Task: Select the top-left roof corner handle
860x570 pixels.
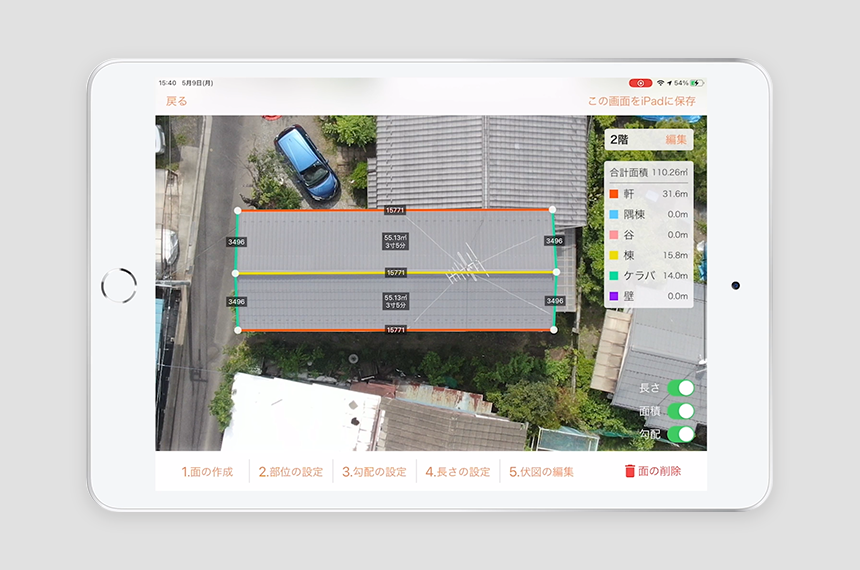Action: [x=237, y=211]
